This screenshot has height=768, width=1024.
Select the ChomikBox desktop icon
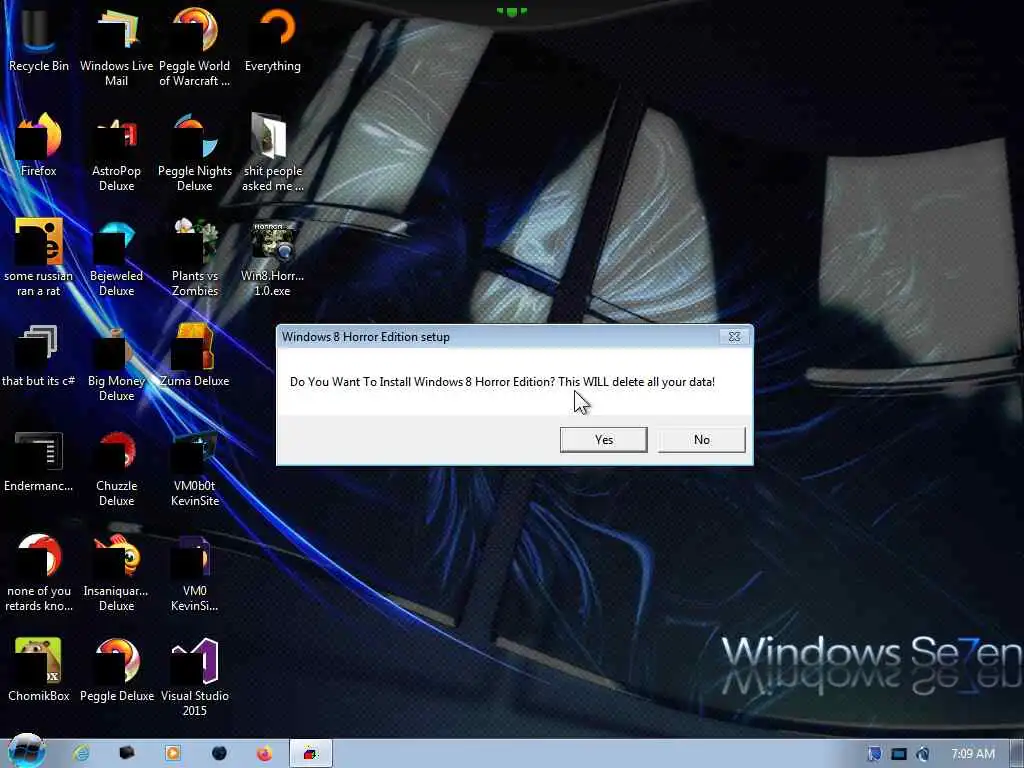point(39,669)
